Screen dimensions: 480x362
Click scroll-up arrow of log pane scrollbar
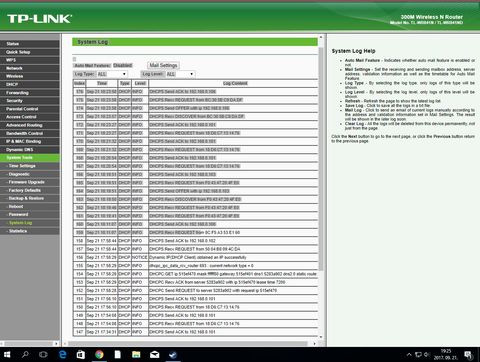pyautogui.click(x=321, y=37)
